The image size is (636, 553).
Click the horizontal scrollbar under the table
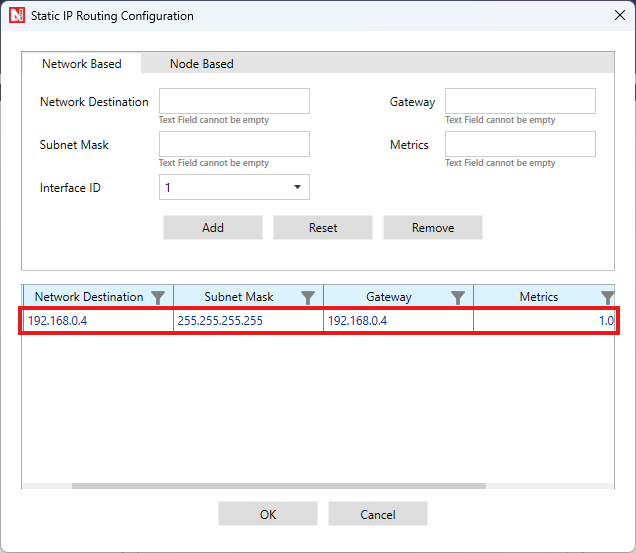click(278, 487)
